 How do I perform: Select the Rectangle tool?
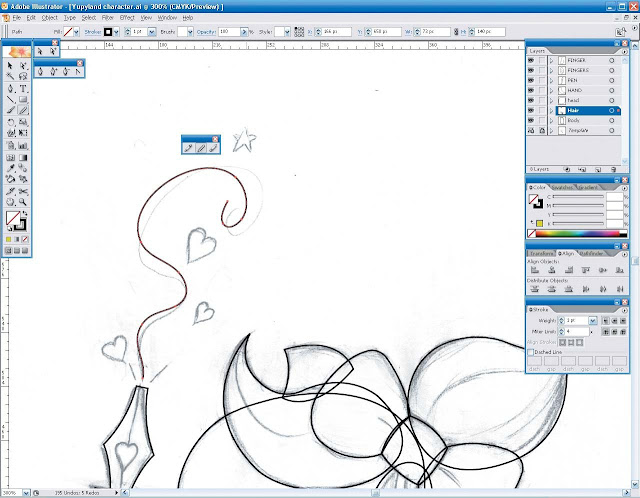pyautogui.click(x=23, y=99)
